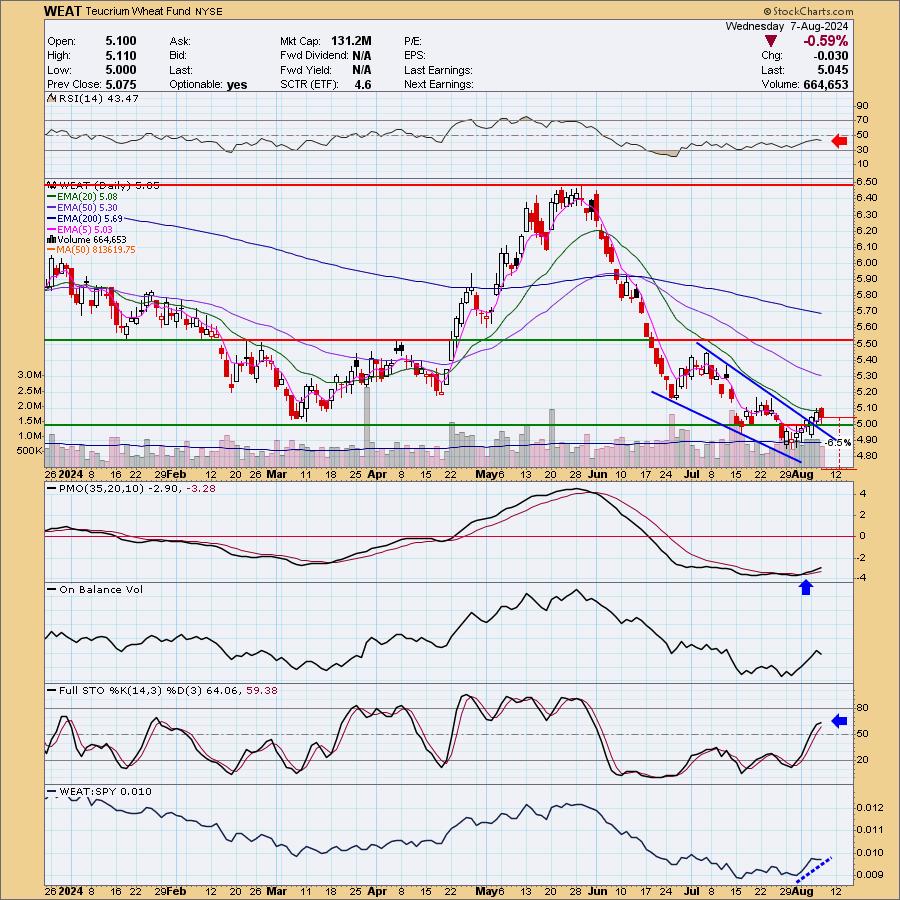Viewport: 900px width, 900px height.
Task: Click the Next Earnings label
Action: click(439, 84)
